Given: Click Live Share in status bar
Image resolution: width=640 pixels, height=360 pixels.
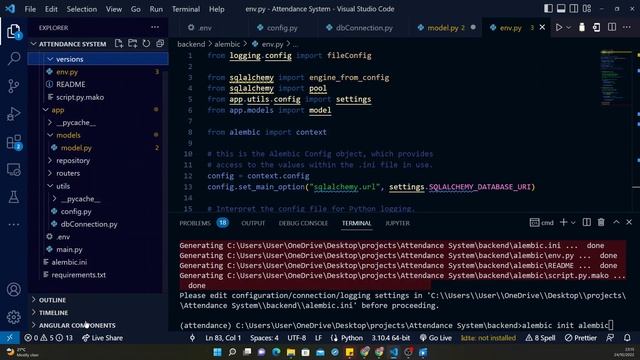Looking at the screenshot, I should coord(102,338).
